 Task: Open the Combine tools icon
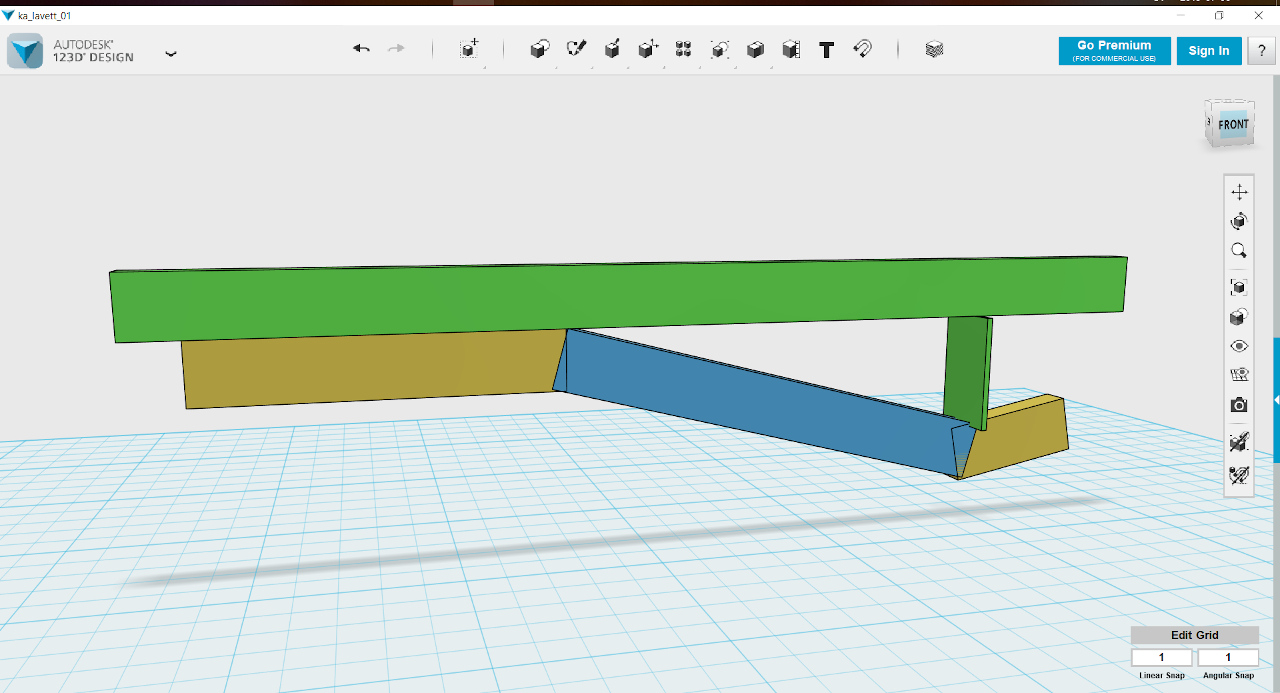755,49
